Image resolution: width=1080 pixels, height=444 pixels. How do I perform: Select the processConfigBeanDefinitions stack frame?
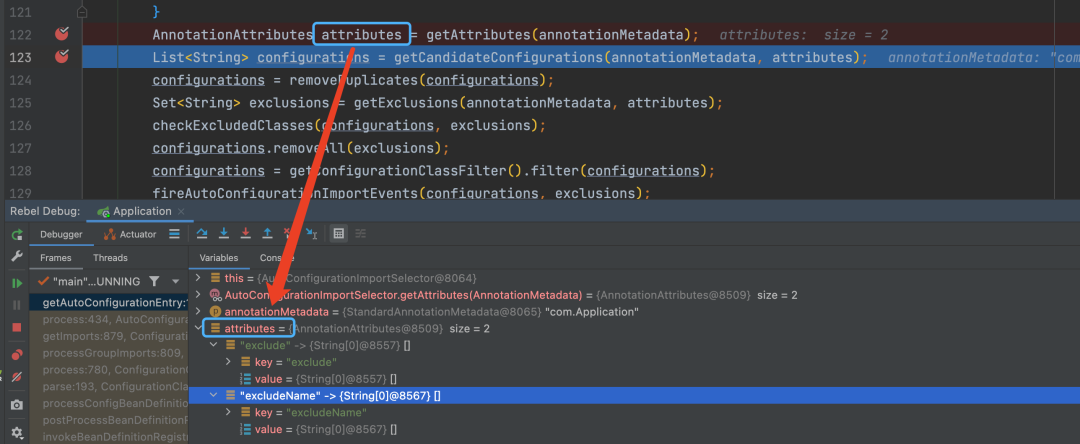[109, 403]
